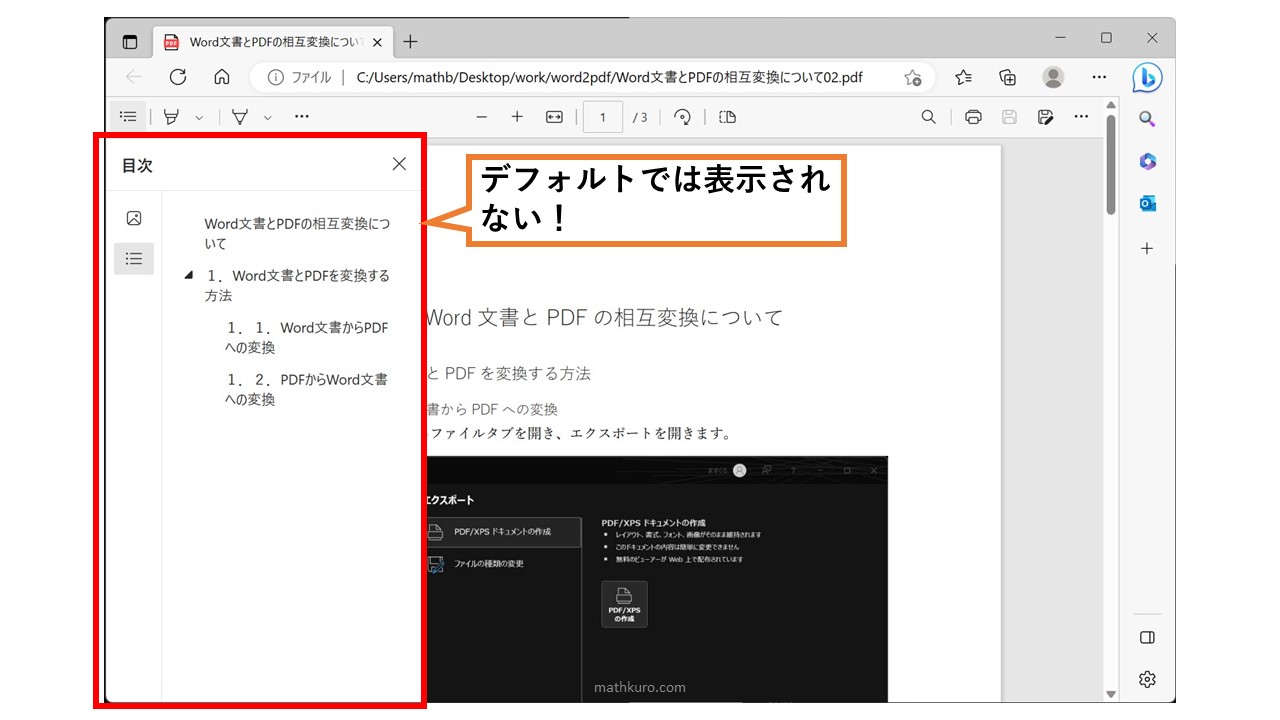This screenshot has height=720, width=1280.
Task: Add a sidebar app with plus
Action: (x=1147, y=248)
